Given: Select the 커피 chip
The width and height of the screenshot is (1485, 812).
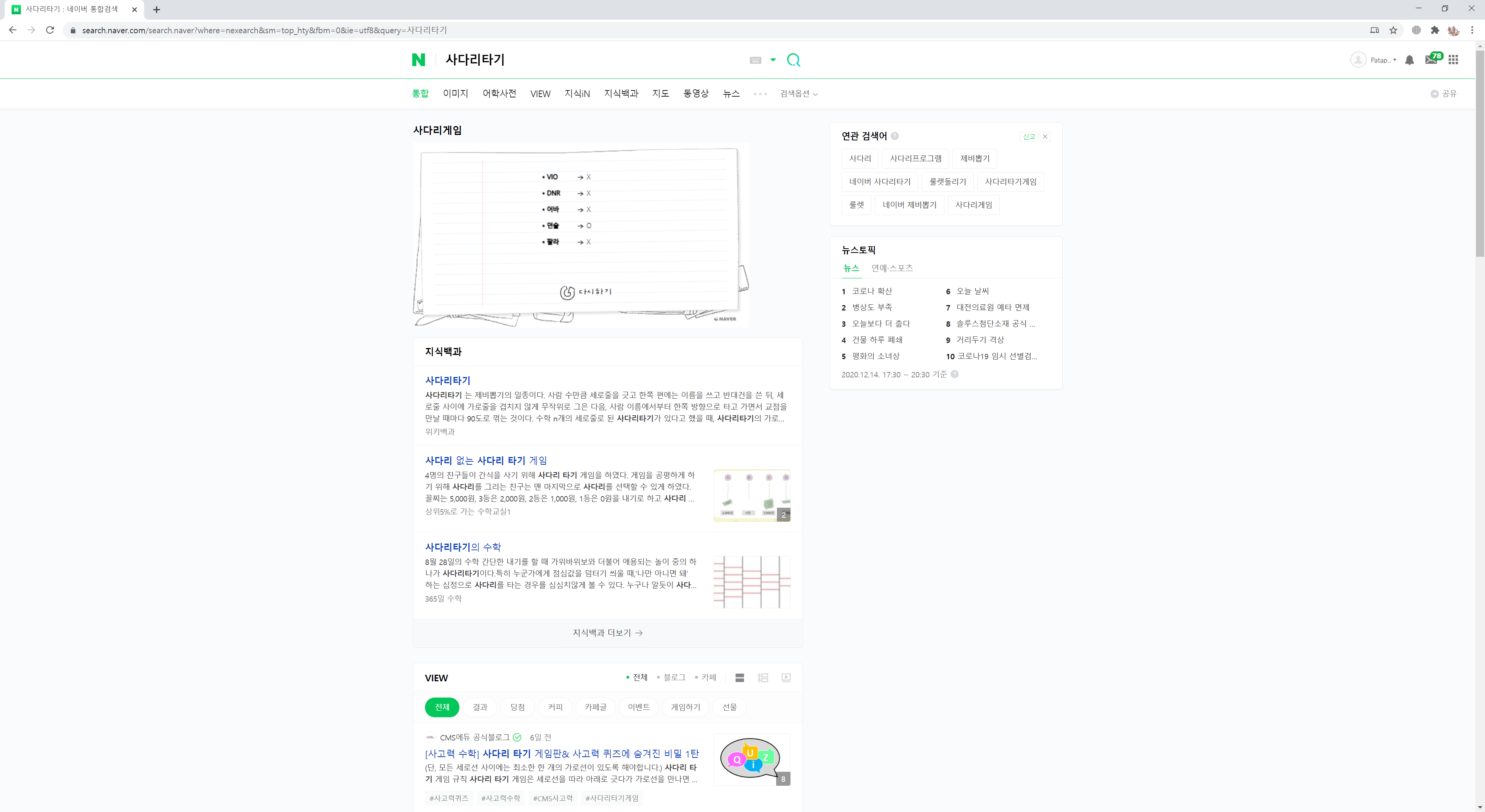Looking at the screenshot, I should click(x=555, y=707).
